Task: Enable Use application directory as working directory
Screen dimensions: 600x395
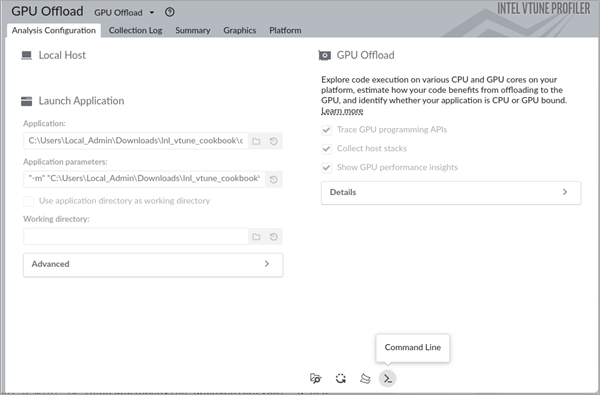Action: point(28,201)
